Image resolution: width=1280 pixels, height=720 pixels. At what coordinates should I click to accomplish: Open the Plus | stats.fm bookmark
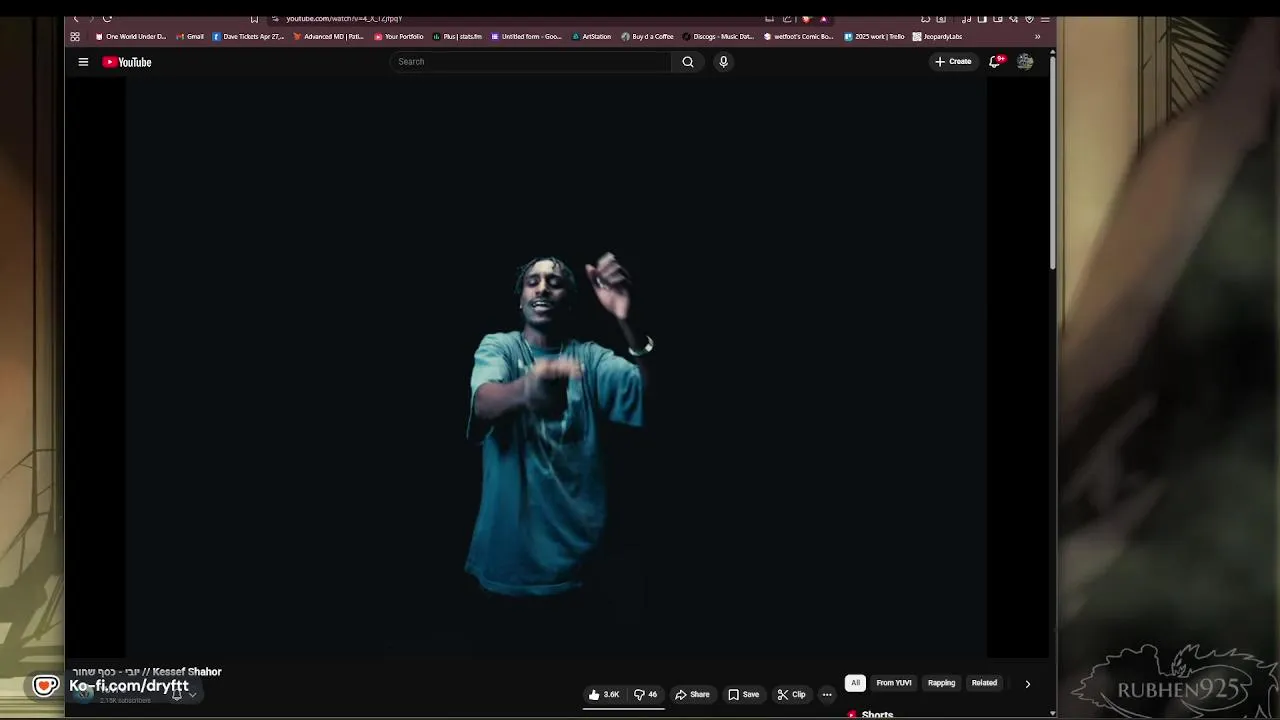(x=457, y=37)
